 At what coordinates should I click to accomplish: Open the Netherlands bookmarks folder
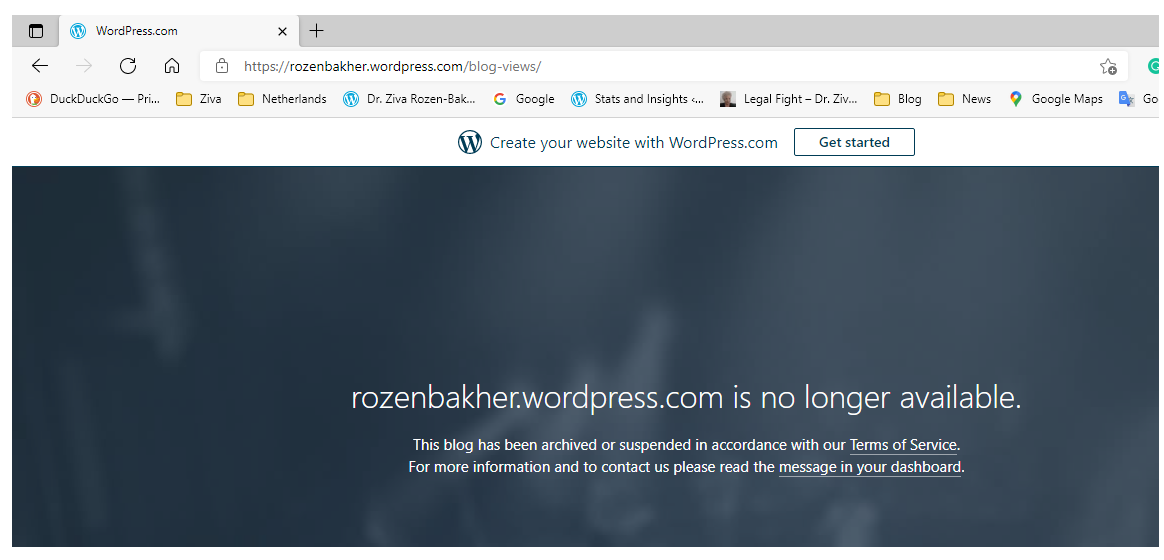pyautogui.click(x=282, y=99)
